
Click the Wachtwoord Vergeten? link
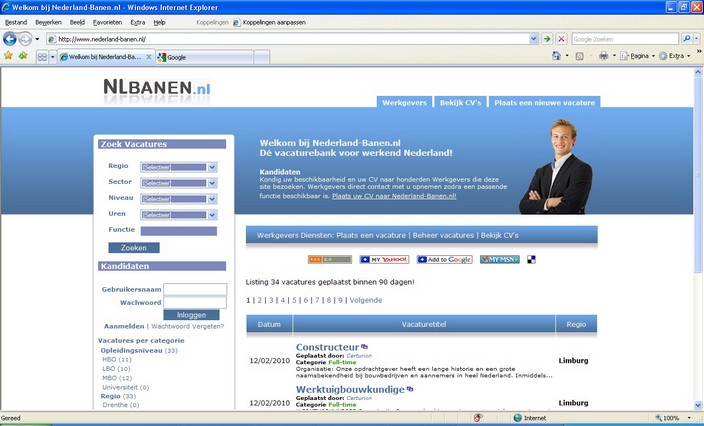188,326
